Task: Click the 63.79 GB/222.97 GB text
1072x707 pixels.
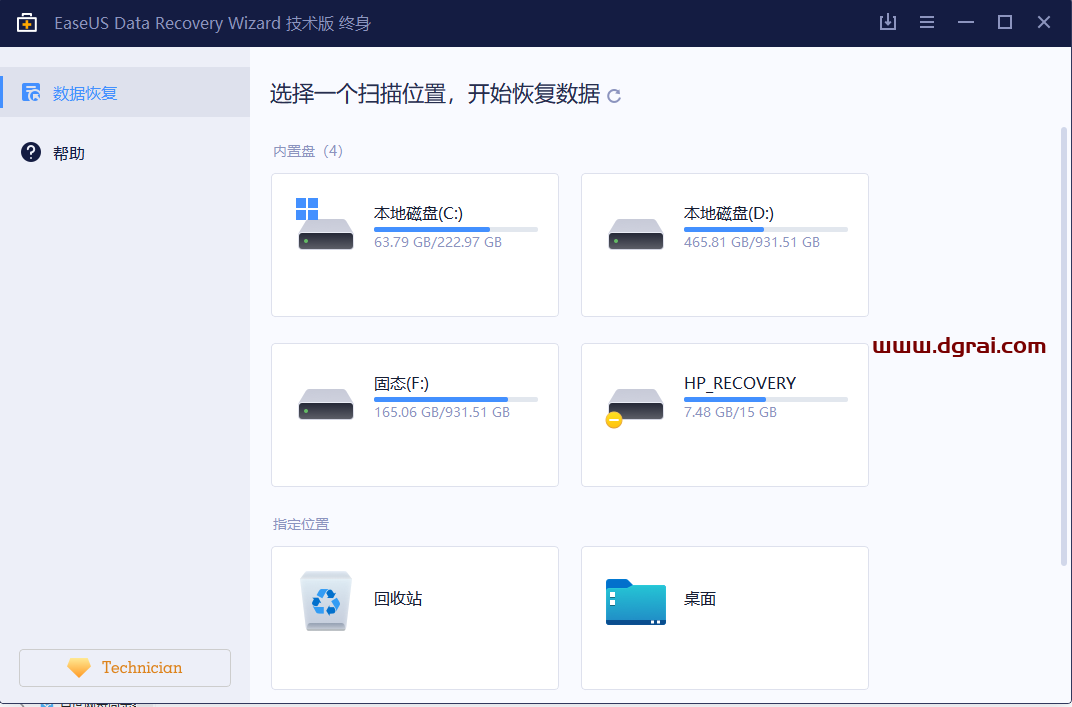Action: coord(438,242)
